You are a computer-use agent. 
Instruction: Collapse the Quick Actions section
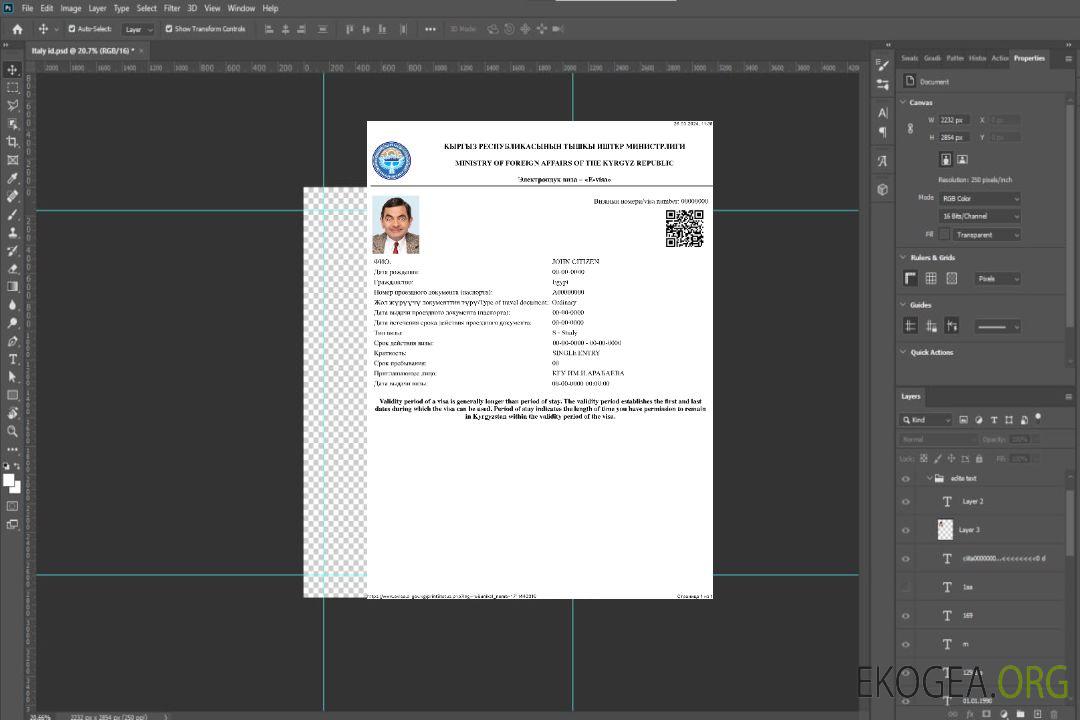(x=903, y=352)
